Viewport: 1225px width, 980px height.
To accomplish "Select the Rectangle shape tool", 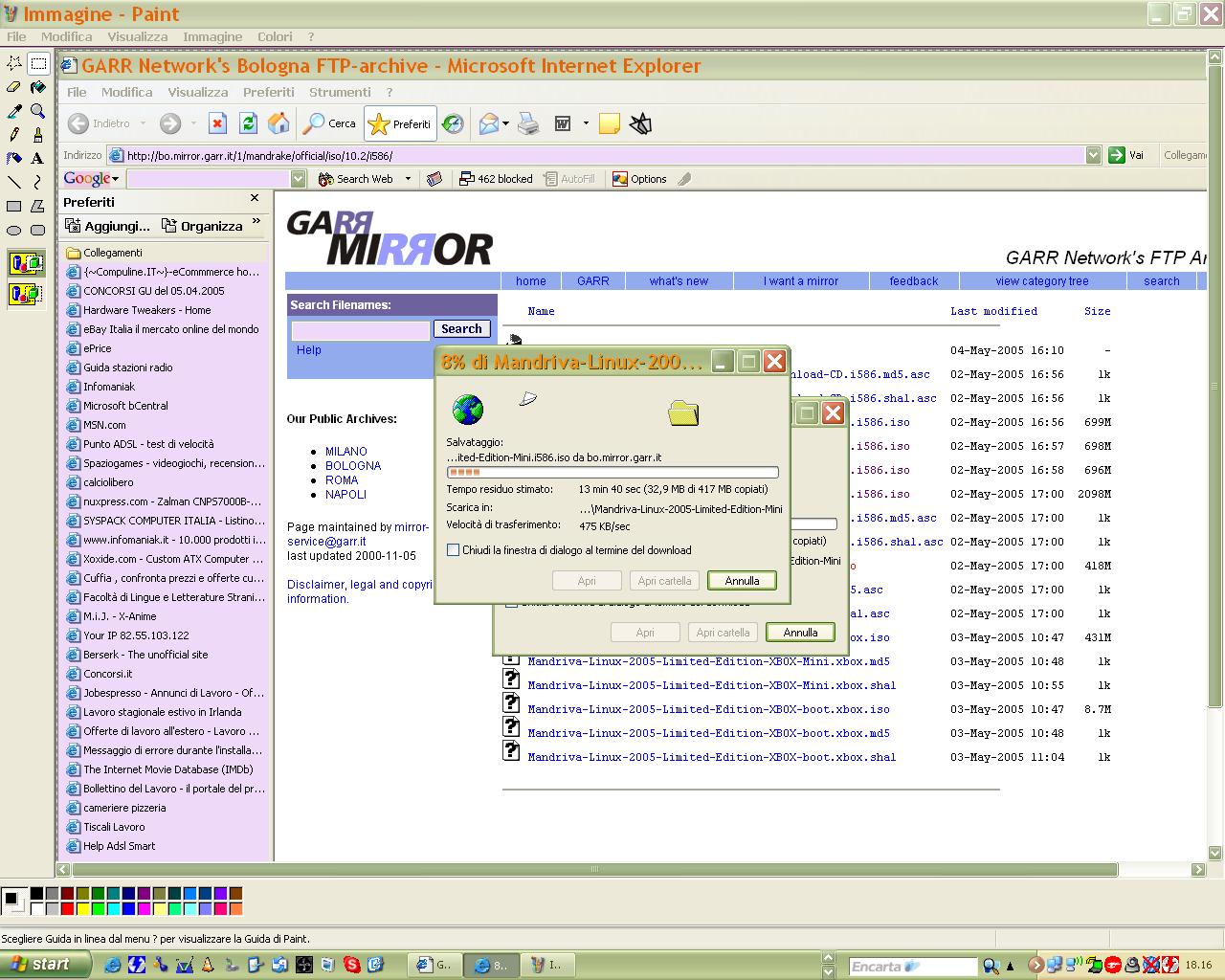I will (x=14, y=206).
